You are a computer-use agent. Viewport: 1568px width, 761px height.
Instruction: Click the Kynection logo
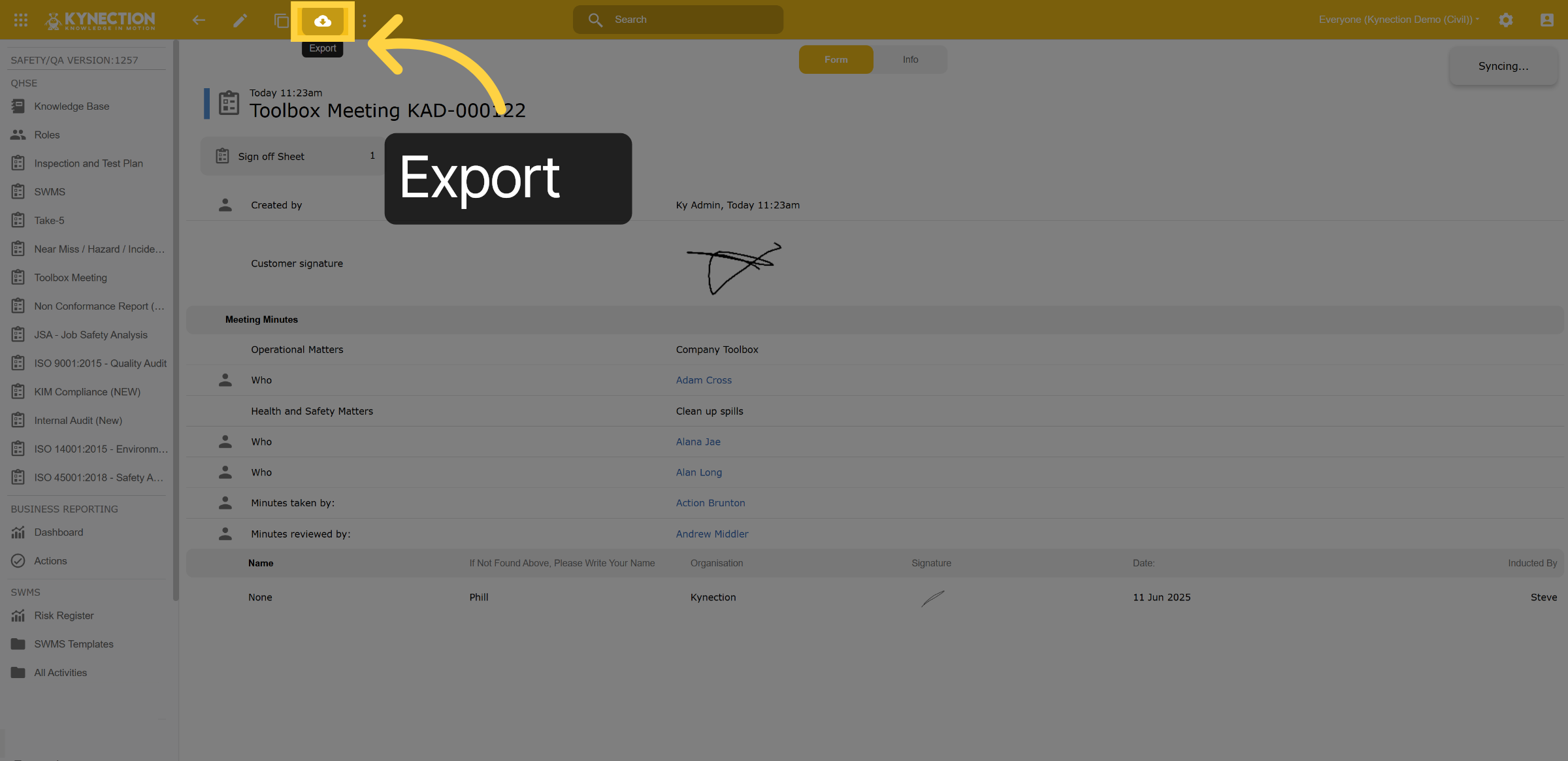coord(101,20)
